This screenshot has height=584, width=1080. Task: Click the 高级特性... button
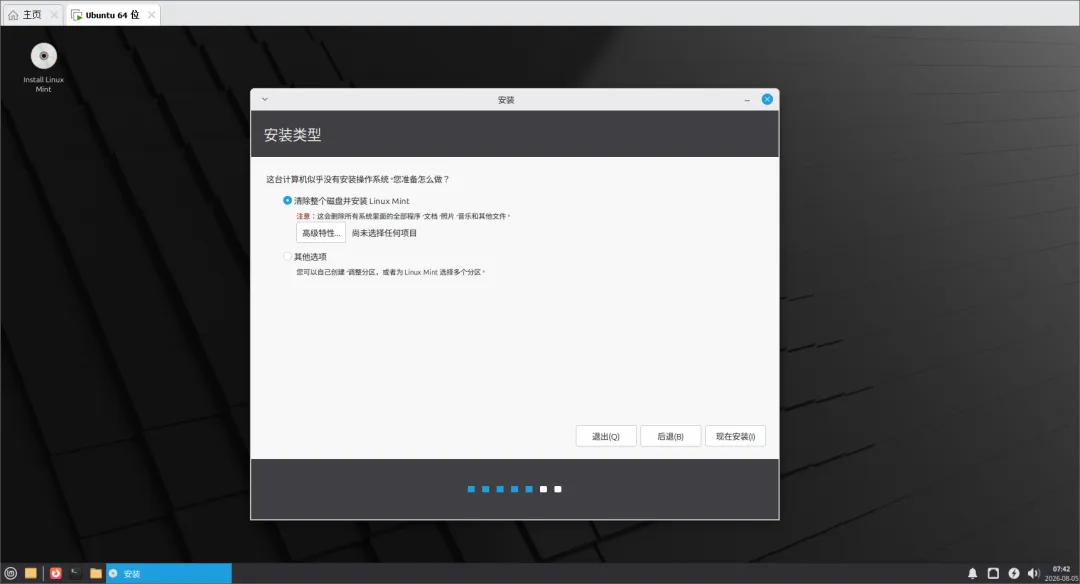point(321,233)
